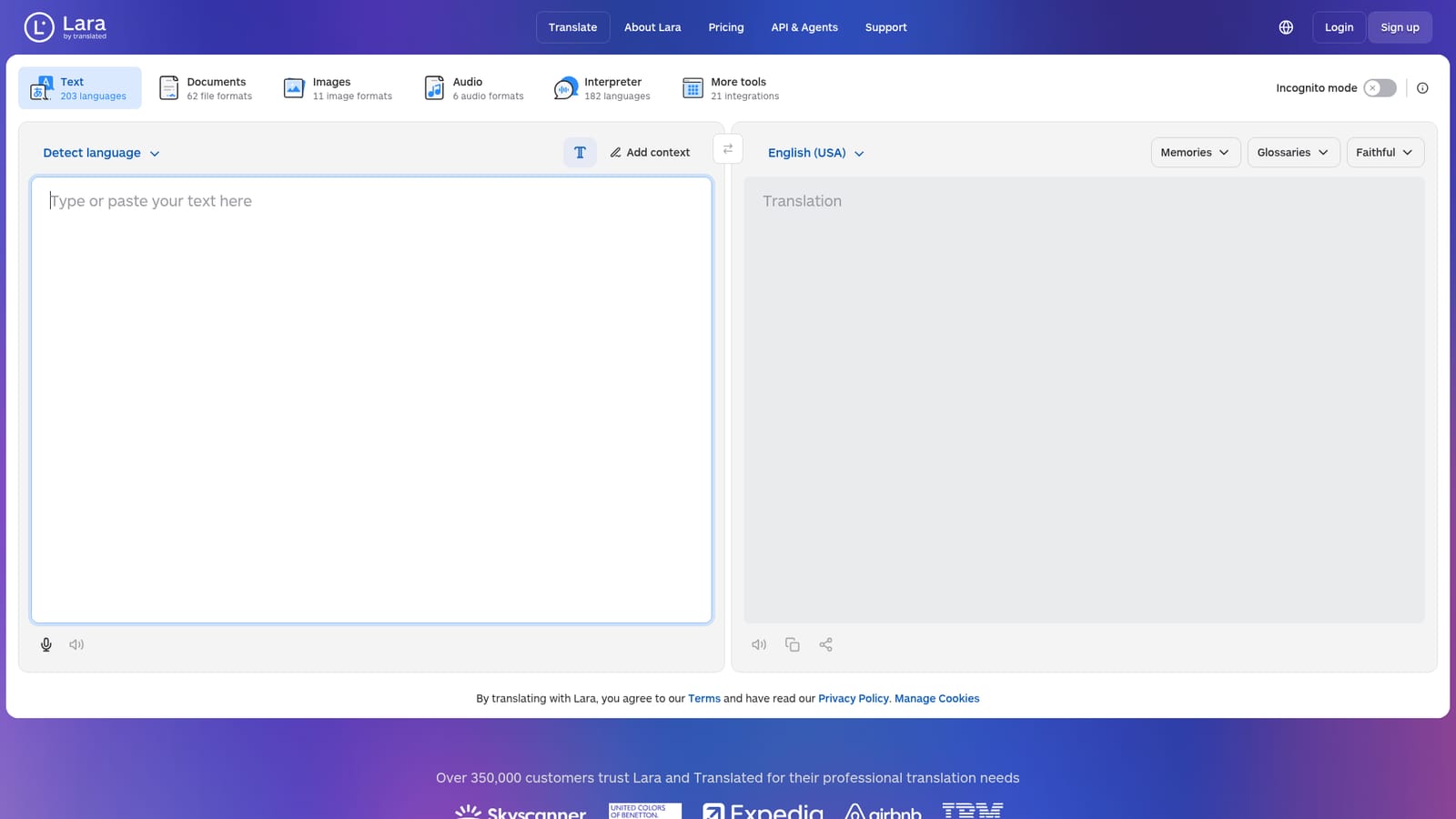Open the Support page
This screenshot has width=1456, height=819.
(886, 27)
